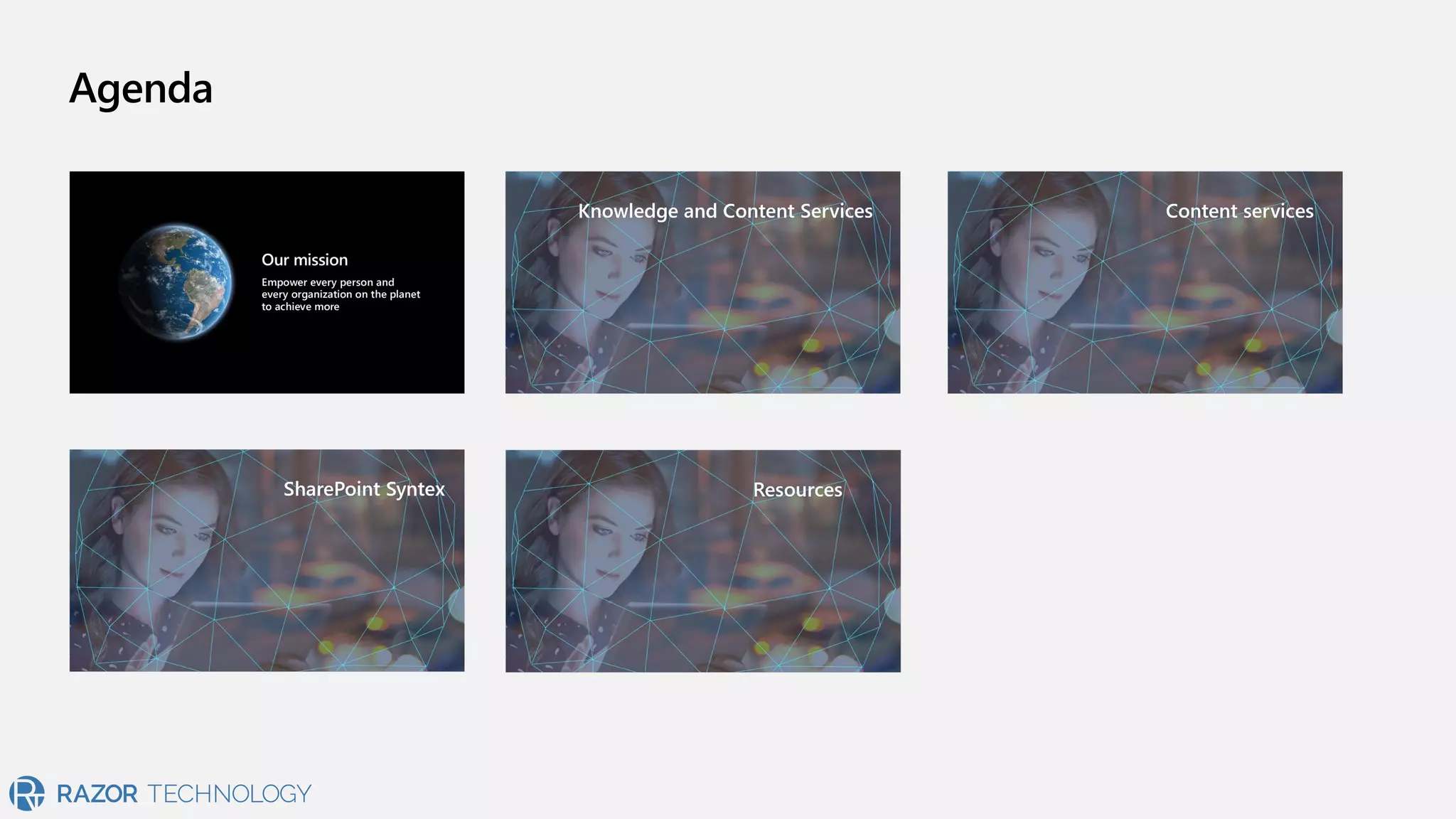The width and height of the screenshot is (1456, 819).
Task: Click the 'Knowledge and Content Services' title text
Action: [x=724, y=211]
